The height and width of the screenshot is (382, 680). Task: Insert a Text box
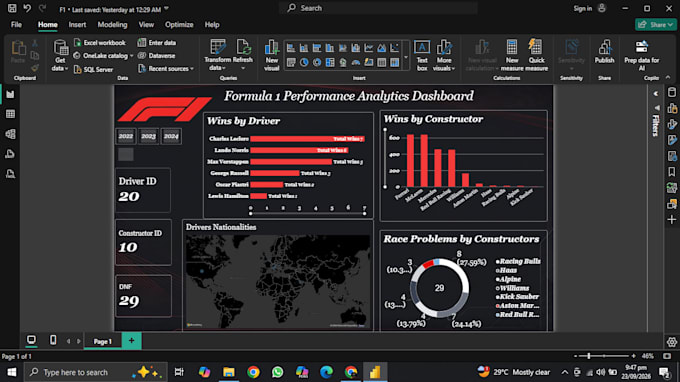click(422, 56)
